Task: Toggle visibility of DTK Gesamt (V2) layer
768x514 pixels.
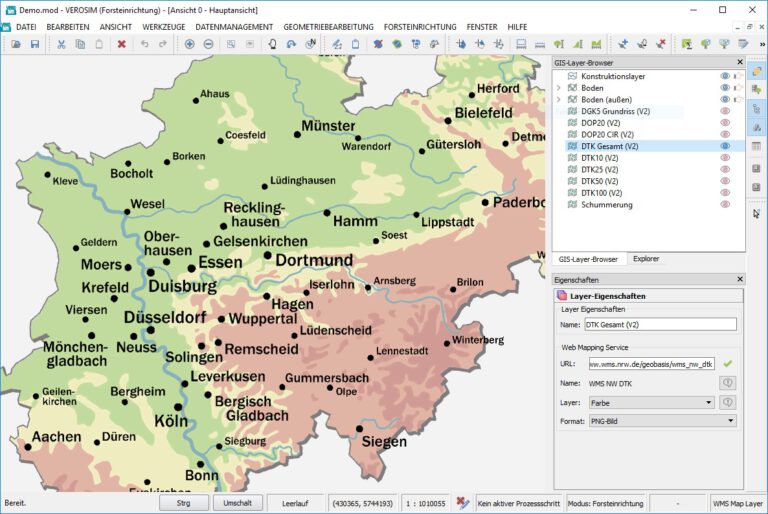Action: click(725, 146)
